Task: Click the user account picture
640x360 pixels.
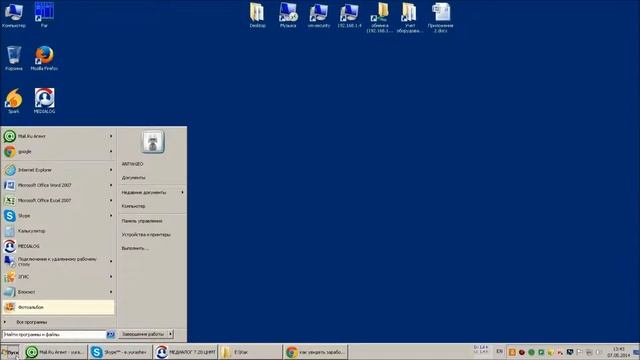Action: pyautogui.click(x=153, y=142)
